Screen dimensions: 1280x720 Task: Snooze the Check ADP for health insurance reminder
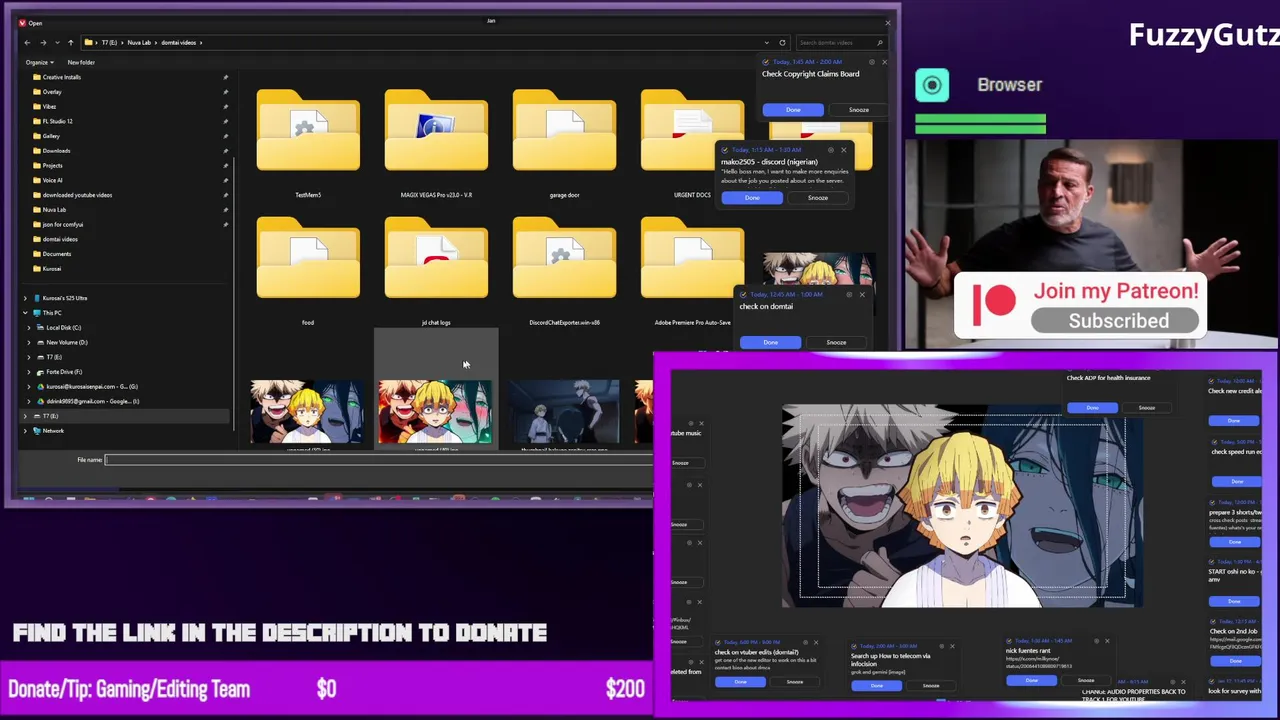pyautogui.click(x=1146, y=408)
